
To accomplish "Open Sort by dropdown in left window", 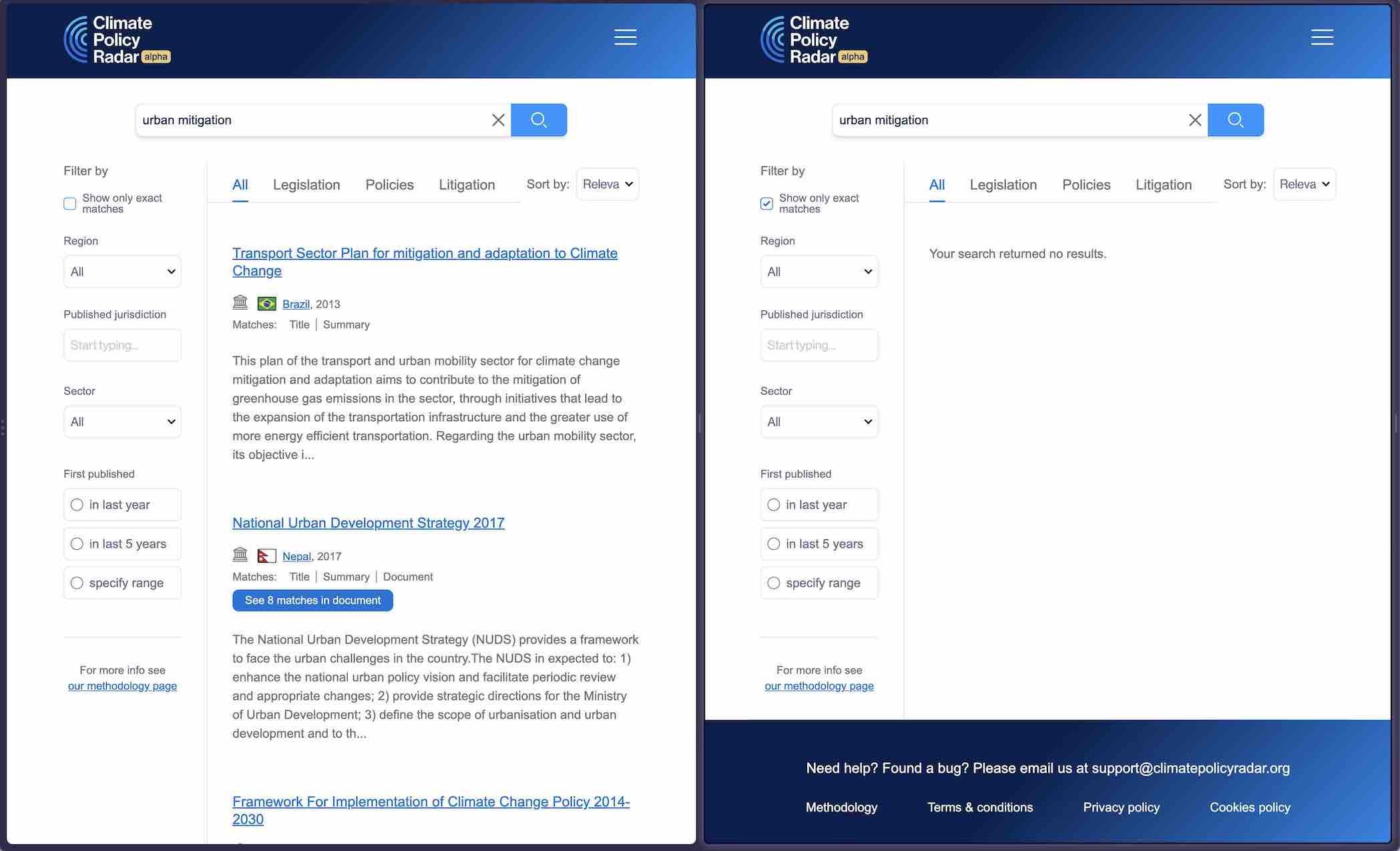I will tap(607, 184).
